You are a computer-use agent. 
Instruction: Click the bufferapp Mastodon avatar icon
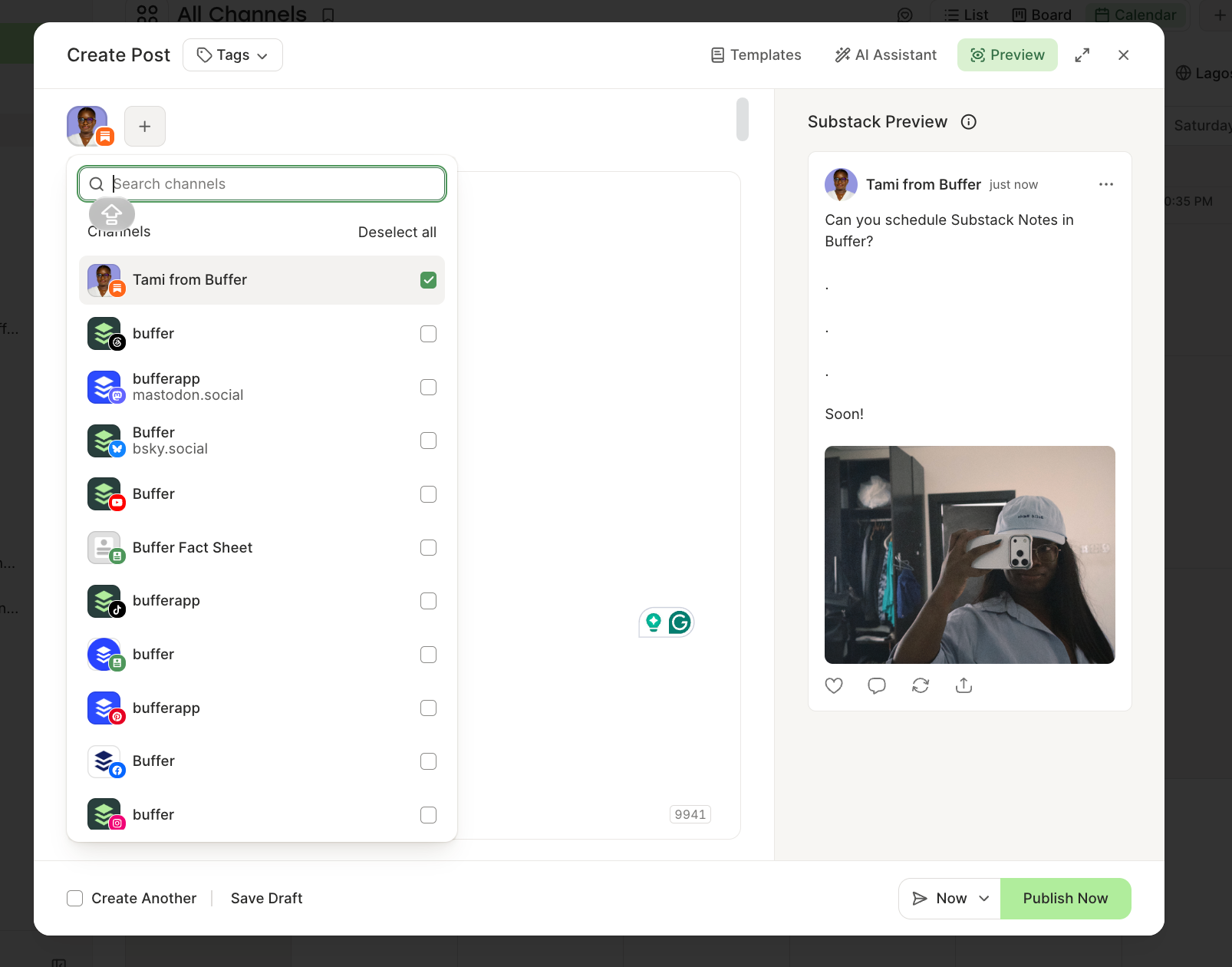(105, 388)
